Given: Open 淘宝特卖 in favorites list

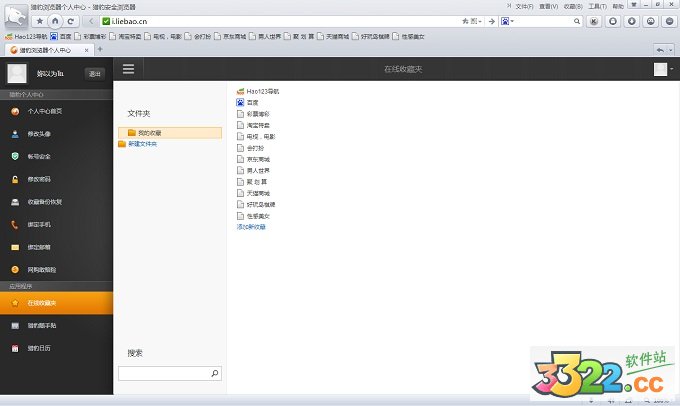Looking at the screenshot, I should [253, 125].
